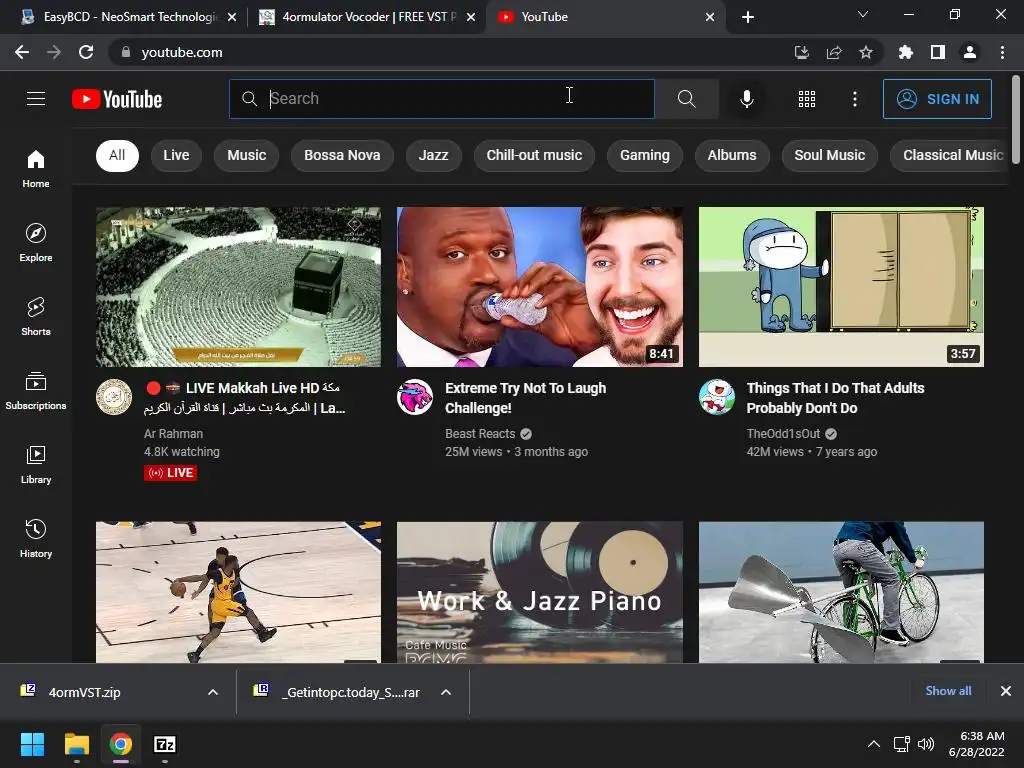Open YouTube settings three-dot menu
This screenshot has height=768, width=1024.
(x=854, y=99)
